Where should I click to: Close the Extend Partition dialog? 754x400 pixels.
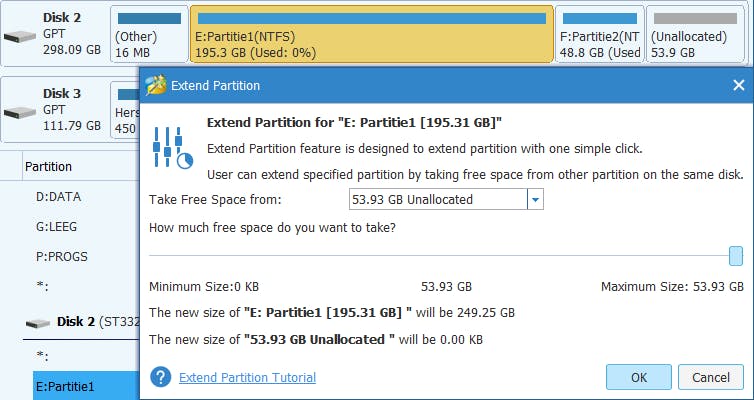(738, 86)
